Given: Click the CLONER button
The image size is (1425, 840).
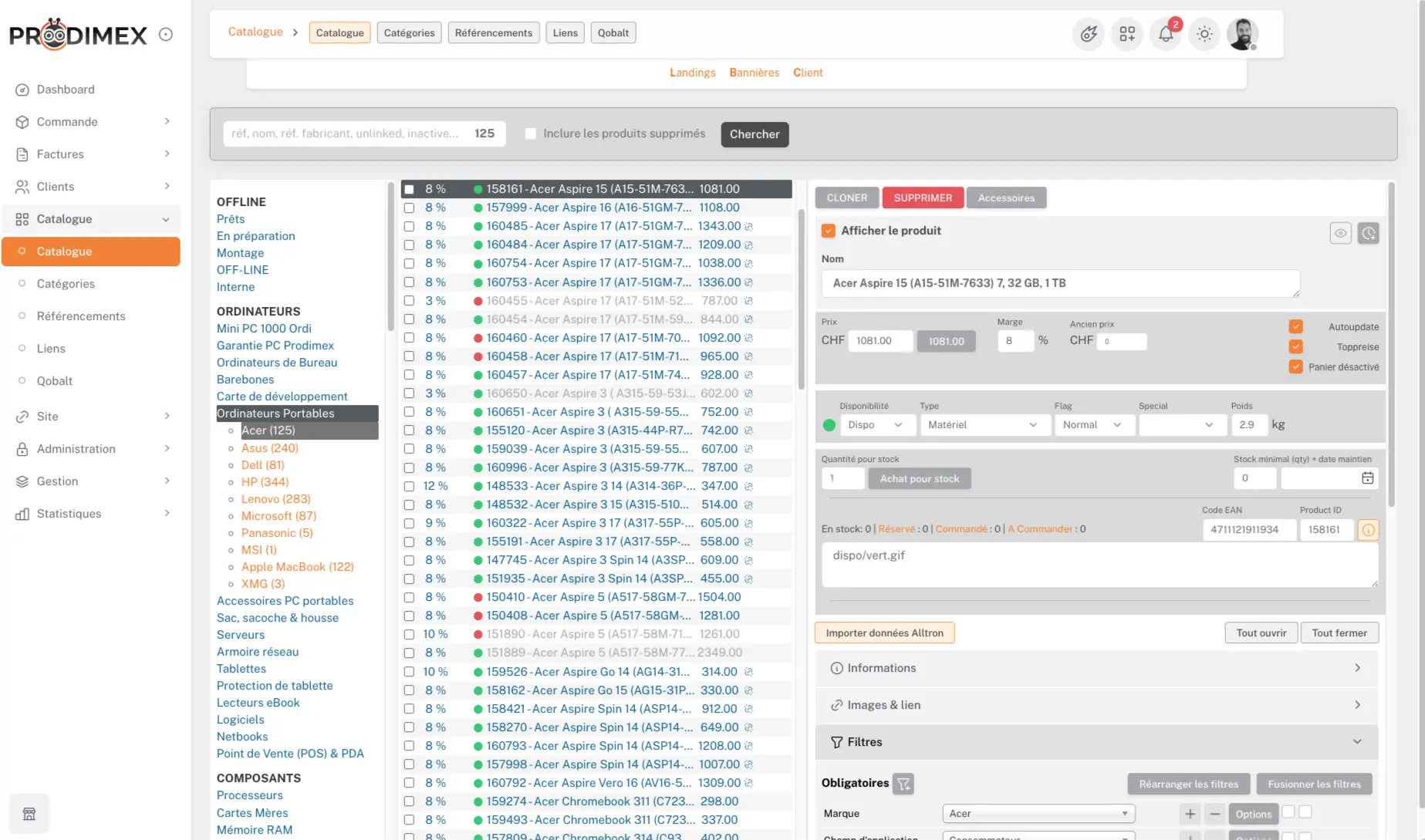Looking at the screenshot, I should click(x=847, y=198).
